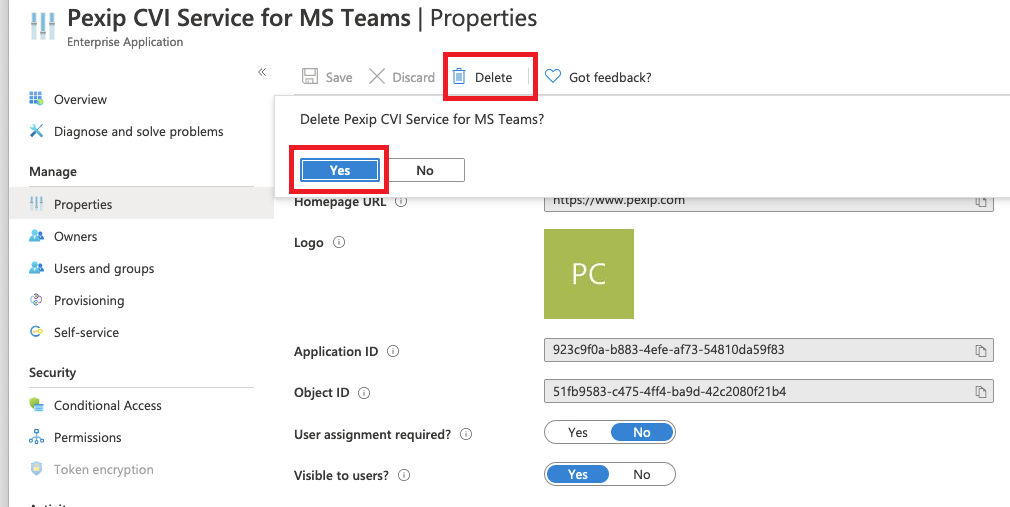
Task: Open Diagnose and solve problems
Action: [138, 131]
